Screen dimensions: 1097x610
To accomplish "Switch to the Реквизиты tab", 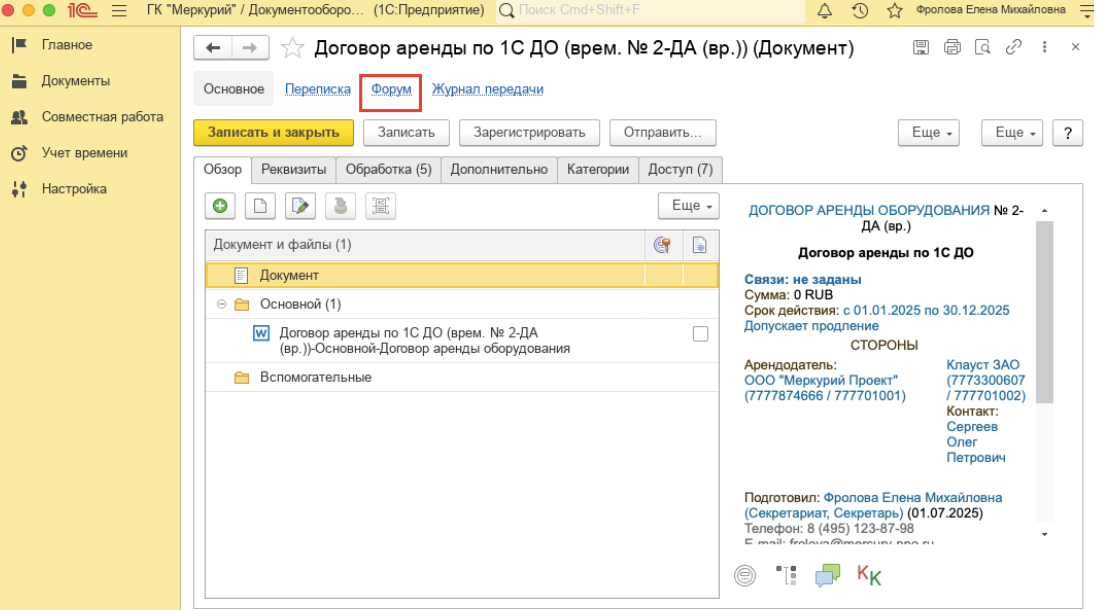I will (293, 169).
